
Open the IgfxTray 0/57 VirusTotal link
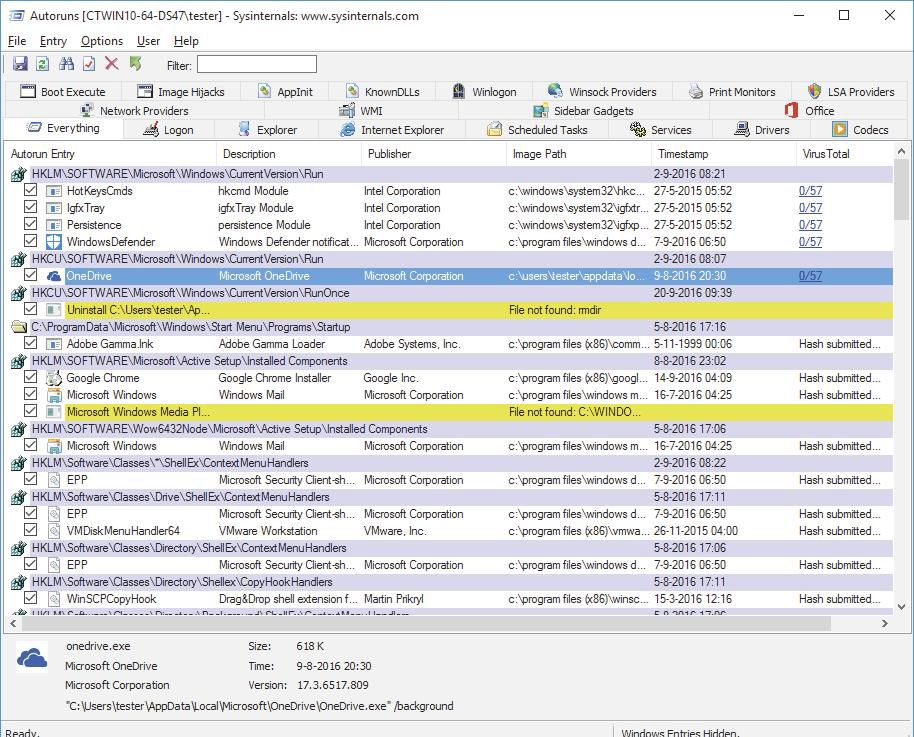(x=810, y=208)
